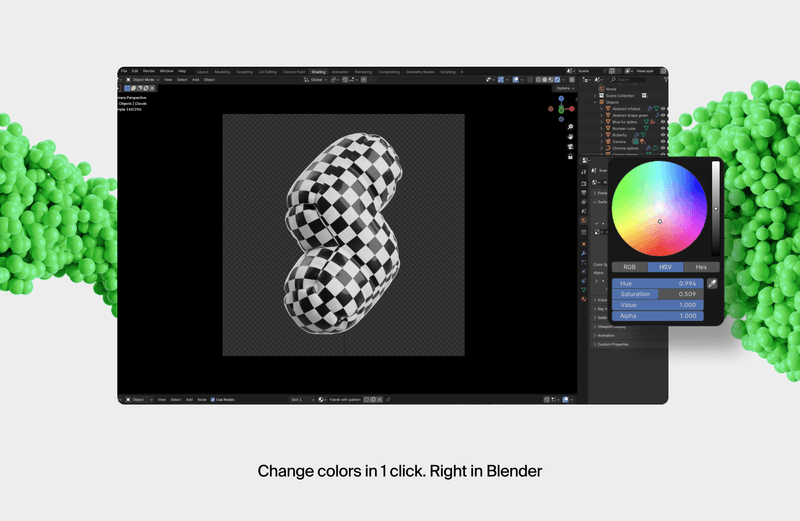The image size is (800, 521).
Task: Switch to the Shading workspace tab
Action: tap(318, 72)
